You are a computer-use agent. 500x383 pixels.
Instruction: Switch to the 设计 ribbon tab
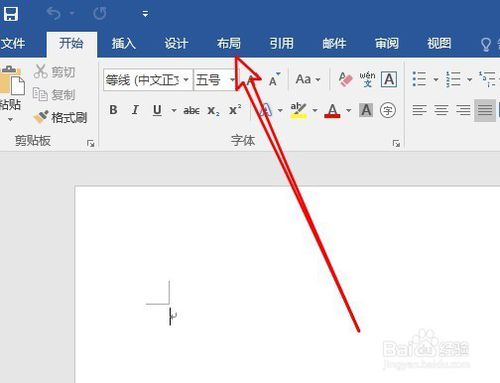(x=176, y=43)
